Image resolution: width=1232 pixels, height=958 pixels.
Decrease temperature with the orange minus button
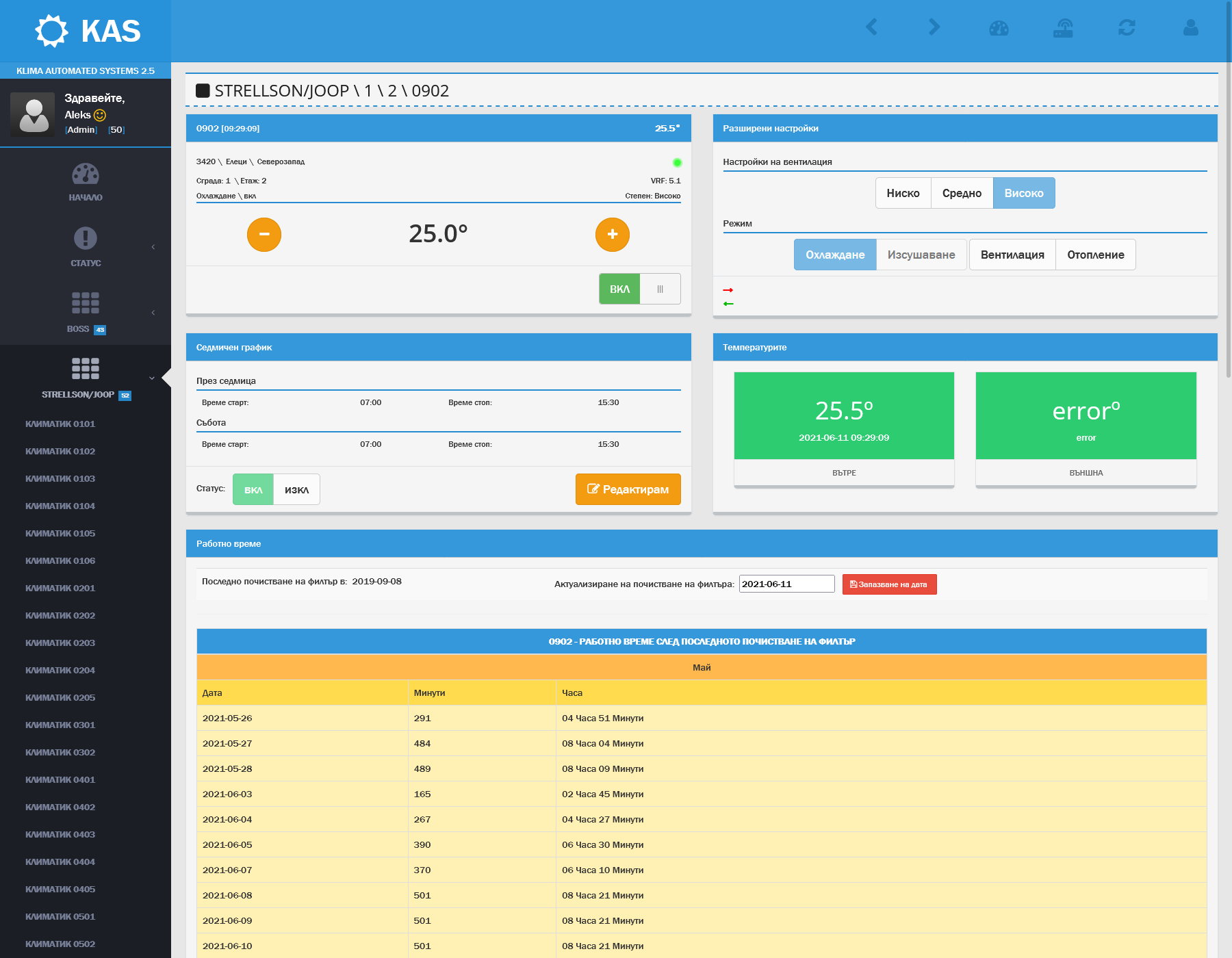[264, 235]
